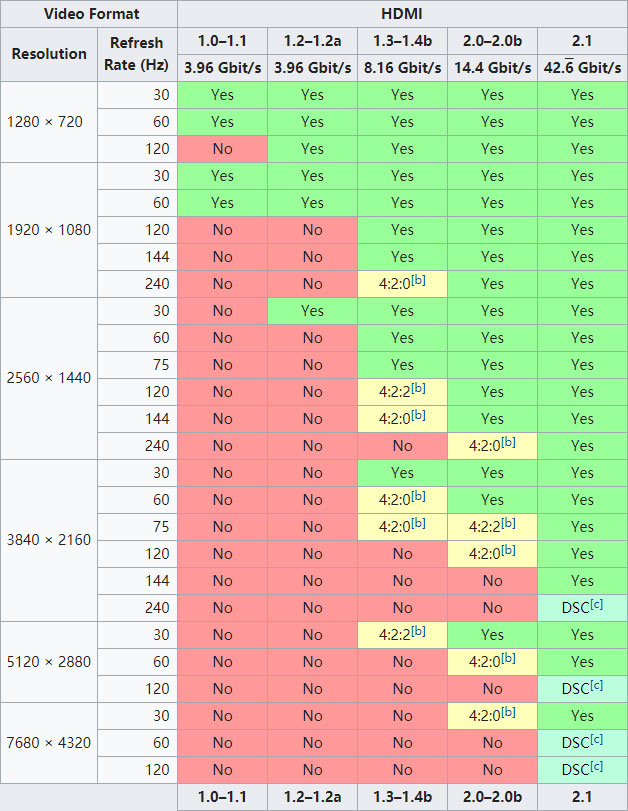The height and width of the screenshot is (811, 628).
Task: Open footnote [b] for 5120×2880 30Hz 4:2:2
Action: pos(418,631)
